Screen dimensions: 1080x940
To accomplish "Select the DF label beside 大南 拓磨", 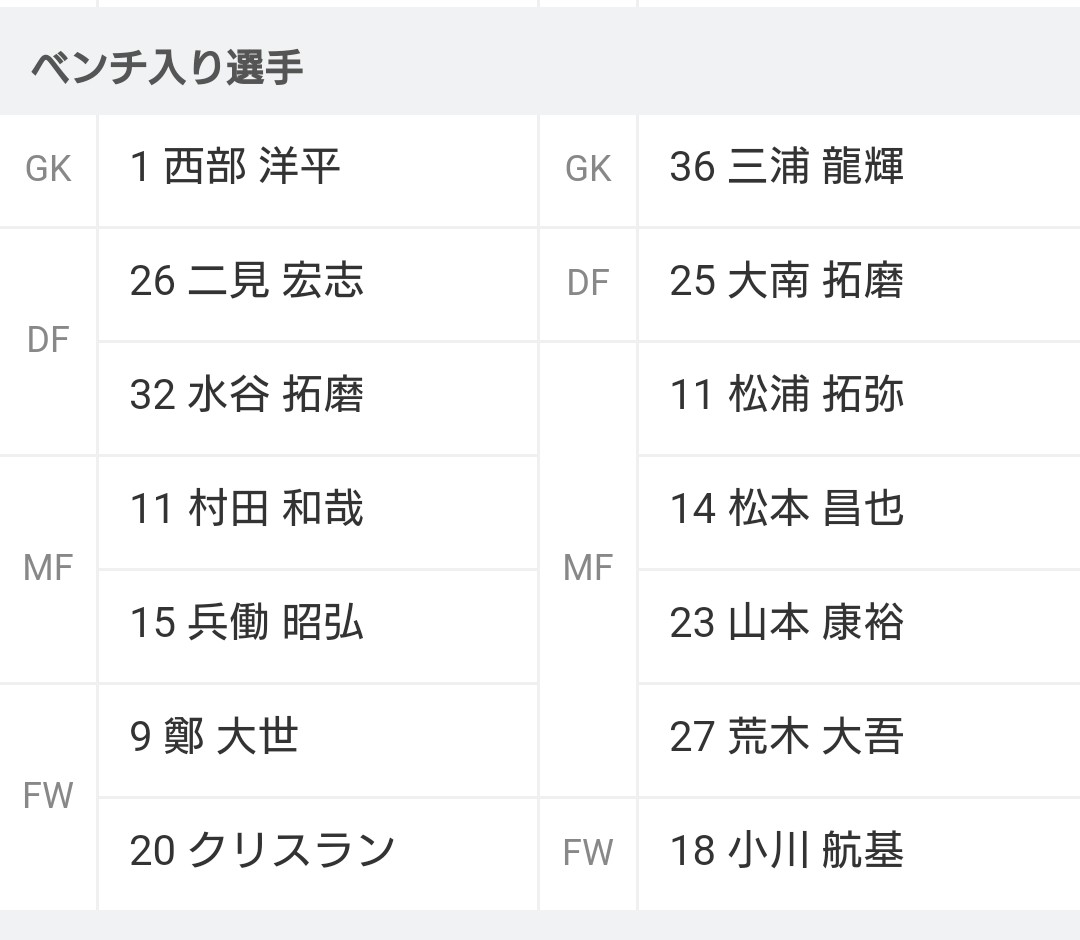I will click(x=588, y=283).
